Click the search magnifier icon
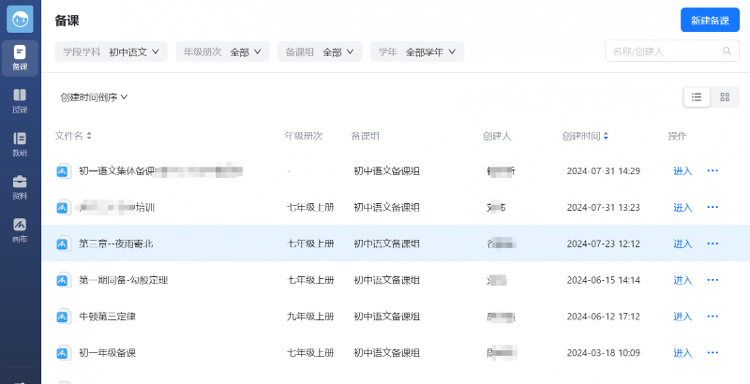Image resolution: width=750 pixels, height=384 pixels. click(727, 51)
